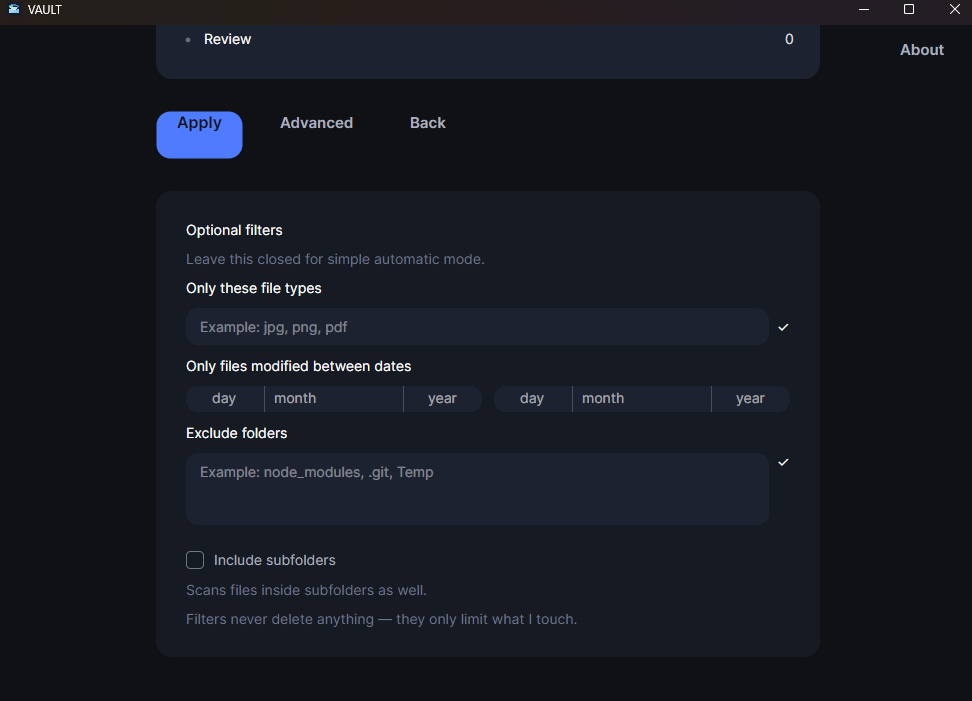Click the checkmark beside the file types field
The image size is (972, 701).
(x=784, y=327)
